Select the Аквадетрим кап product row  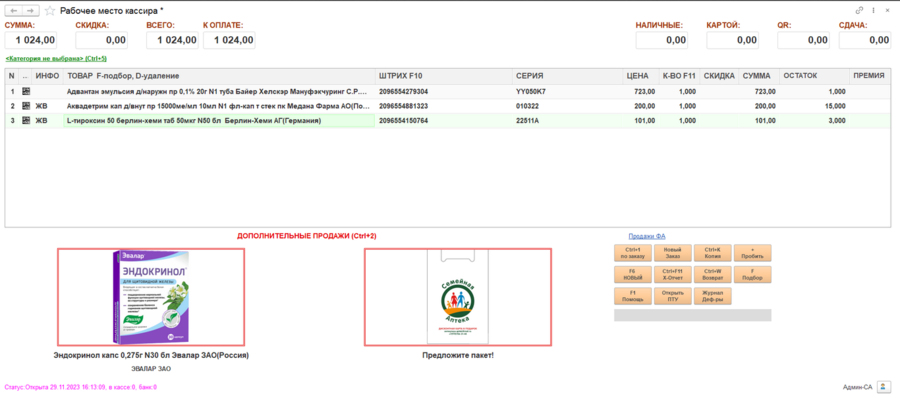pos(447,106)
